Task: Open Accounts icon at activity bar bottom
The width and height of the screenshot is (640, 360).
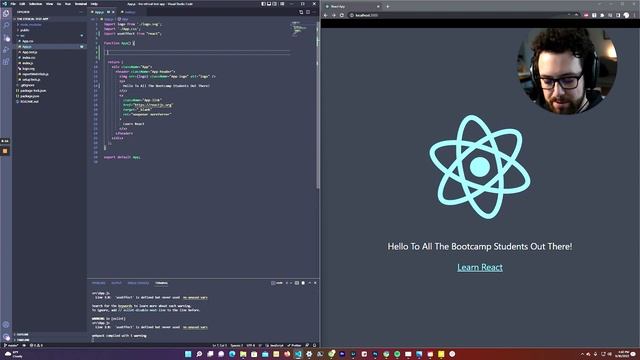Action: click(6, 325)
